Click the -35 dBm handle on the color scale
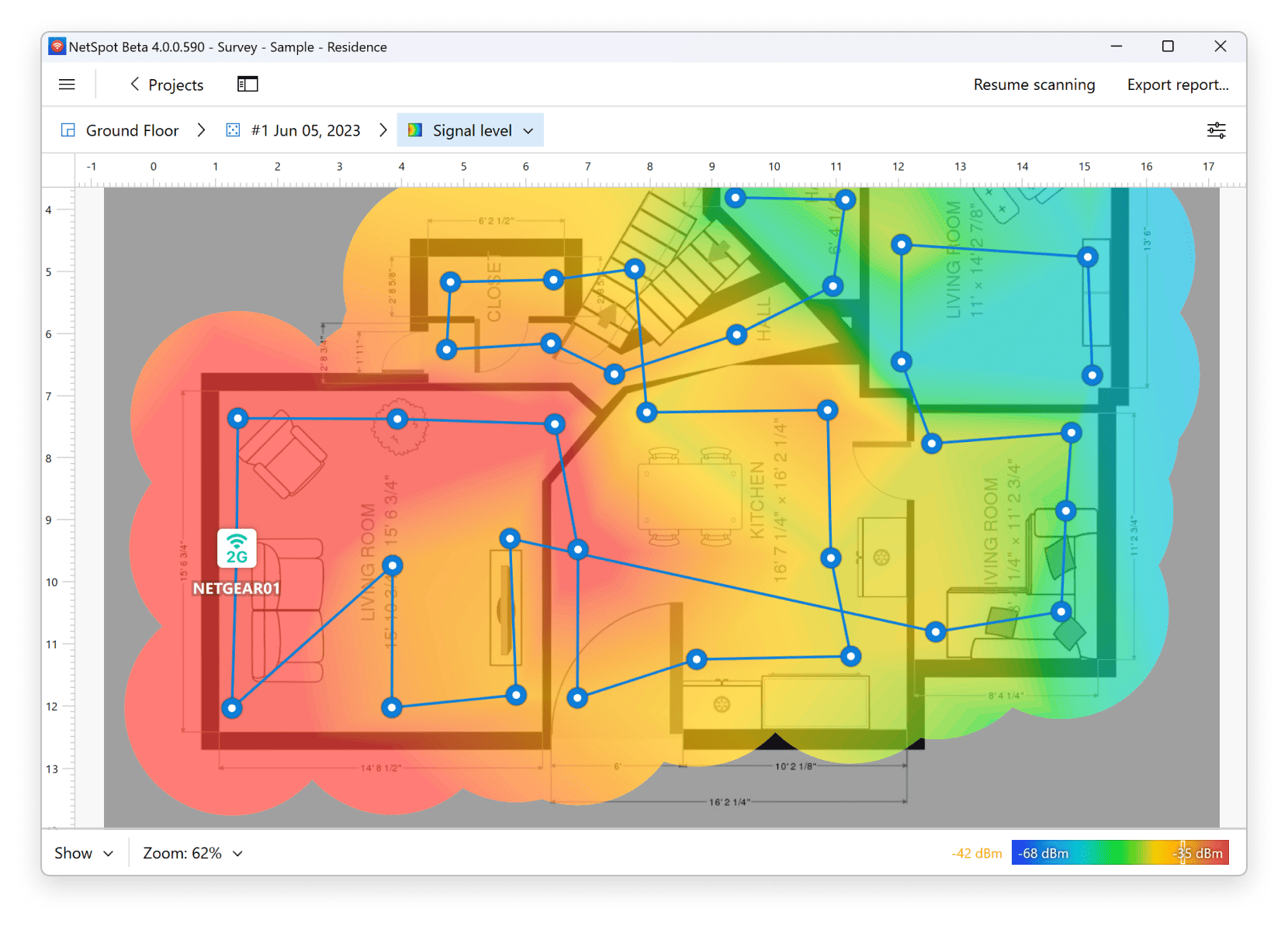Image resolution: width=1288 pixels, height=926 pixels. tap(1182, 852)
